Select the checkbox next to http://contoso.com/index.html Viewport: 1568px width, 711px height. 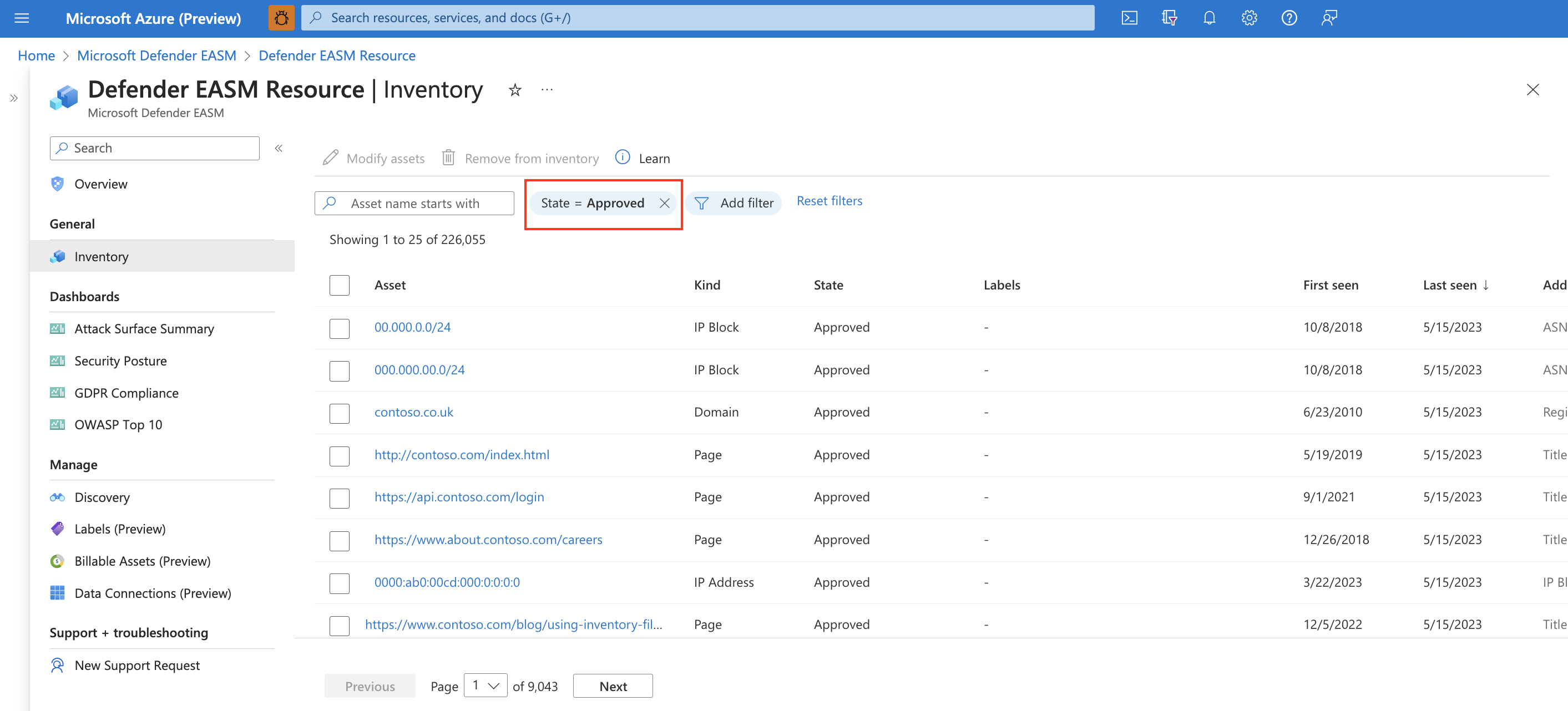(x=340, y=454)
